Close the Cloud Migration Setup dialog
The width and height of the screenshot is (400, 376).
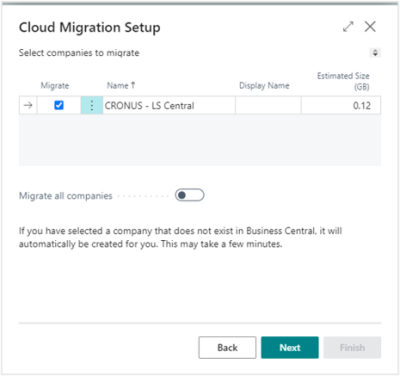point(370,27)
